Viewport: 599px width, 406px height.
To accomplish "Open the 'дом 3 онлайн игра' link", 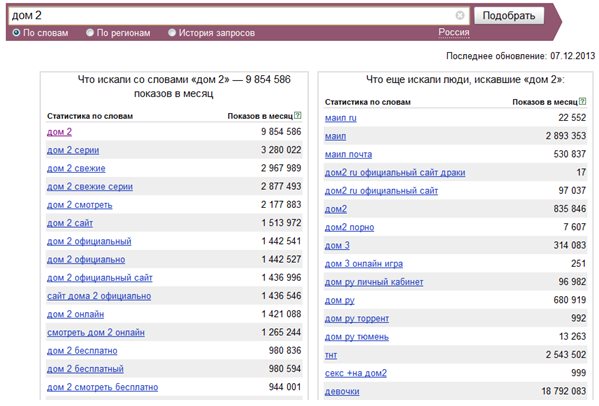I will 364,264.
